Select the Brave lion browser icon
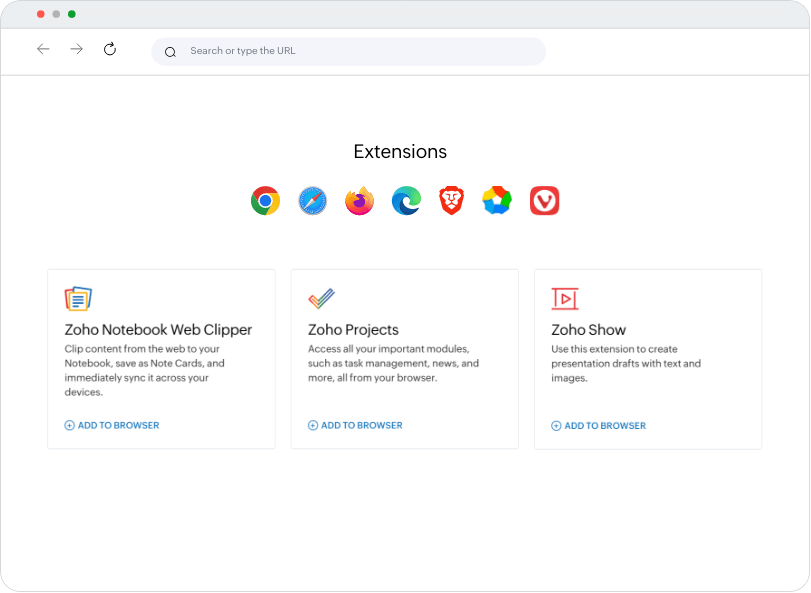The image size is (811, 593). pos(452,201)
